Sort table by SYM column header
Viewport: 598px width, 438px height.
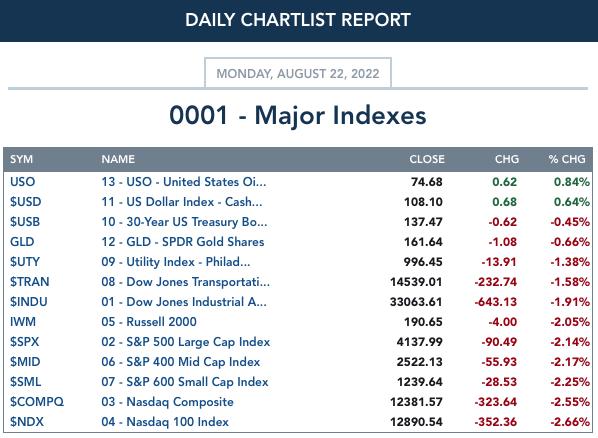21,159
